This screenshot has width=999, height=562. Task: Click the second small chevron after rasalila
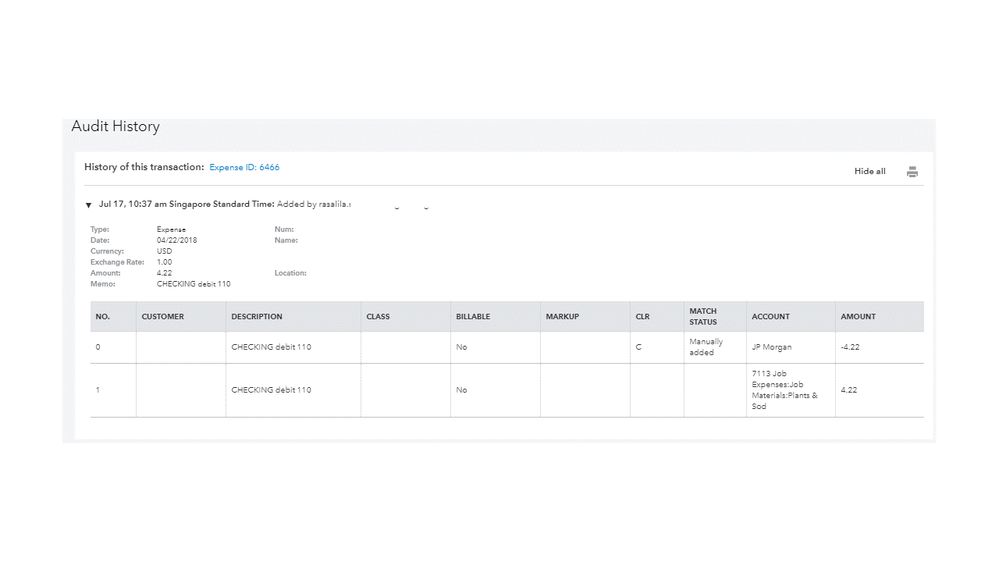(x=426, y=208)
